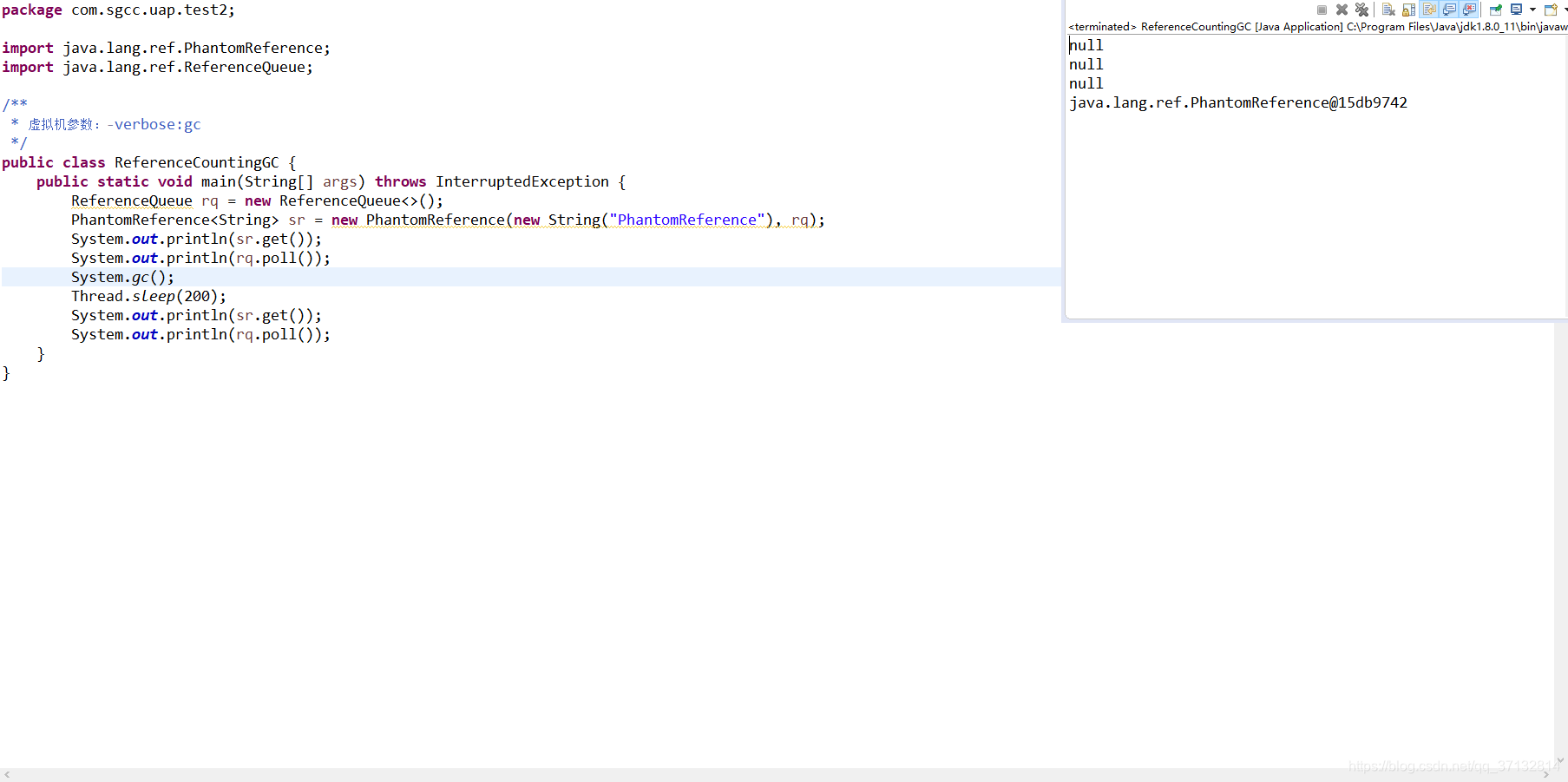The width and height of the screenshot is (1568, 782).
Task: Click the Open Console icon
Action: (x=1551, y=10)
